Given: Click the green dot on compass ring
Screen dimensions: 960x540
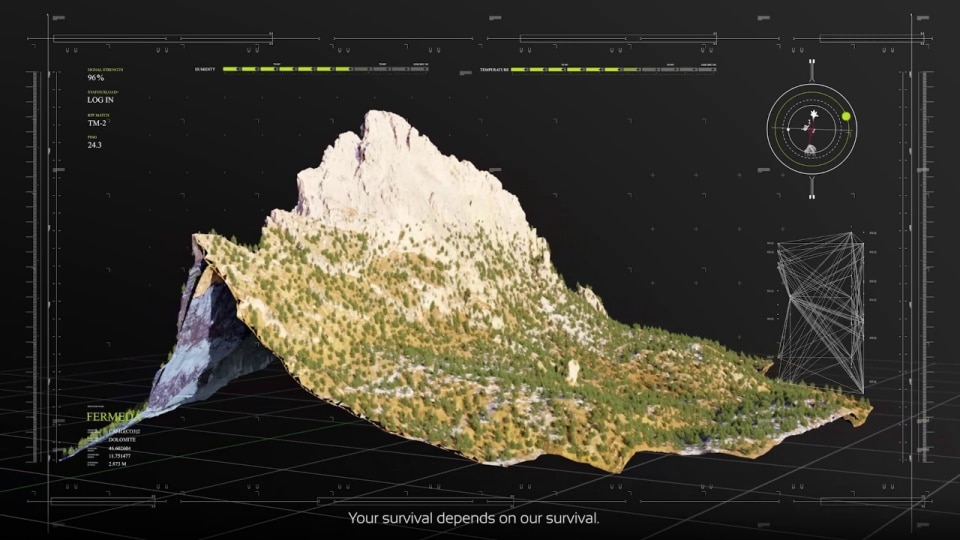Looking at the screenshot, I should pos(846,117).
